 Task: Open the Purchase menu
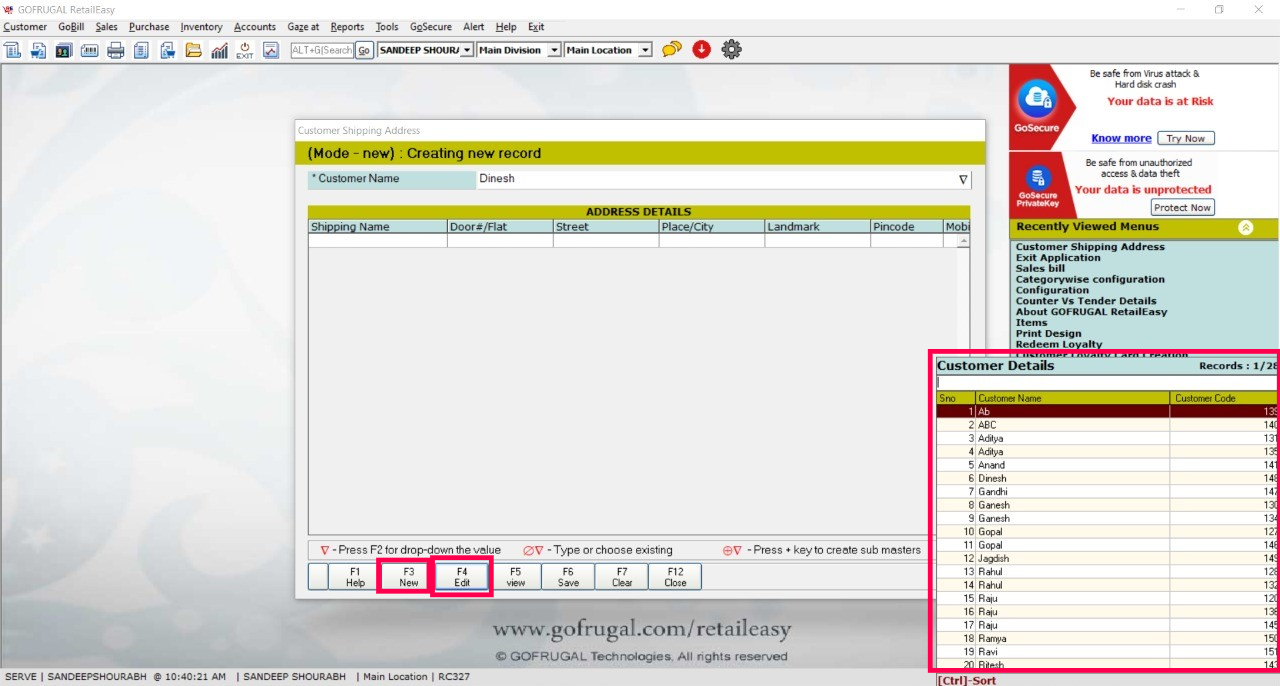pyautogui.click(x=149, y=27)
